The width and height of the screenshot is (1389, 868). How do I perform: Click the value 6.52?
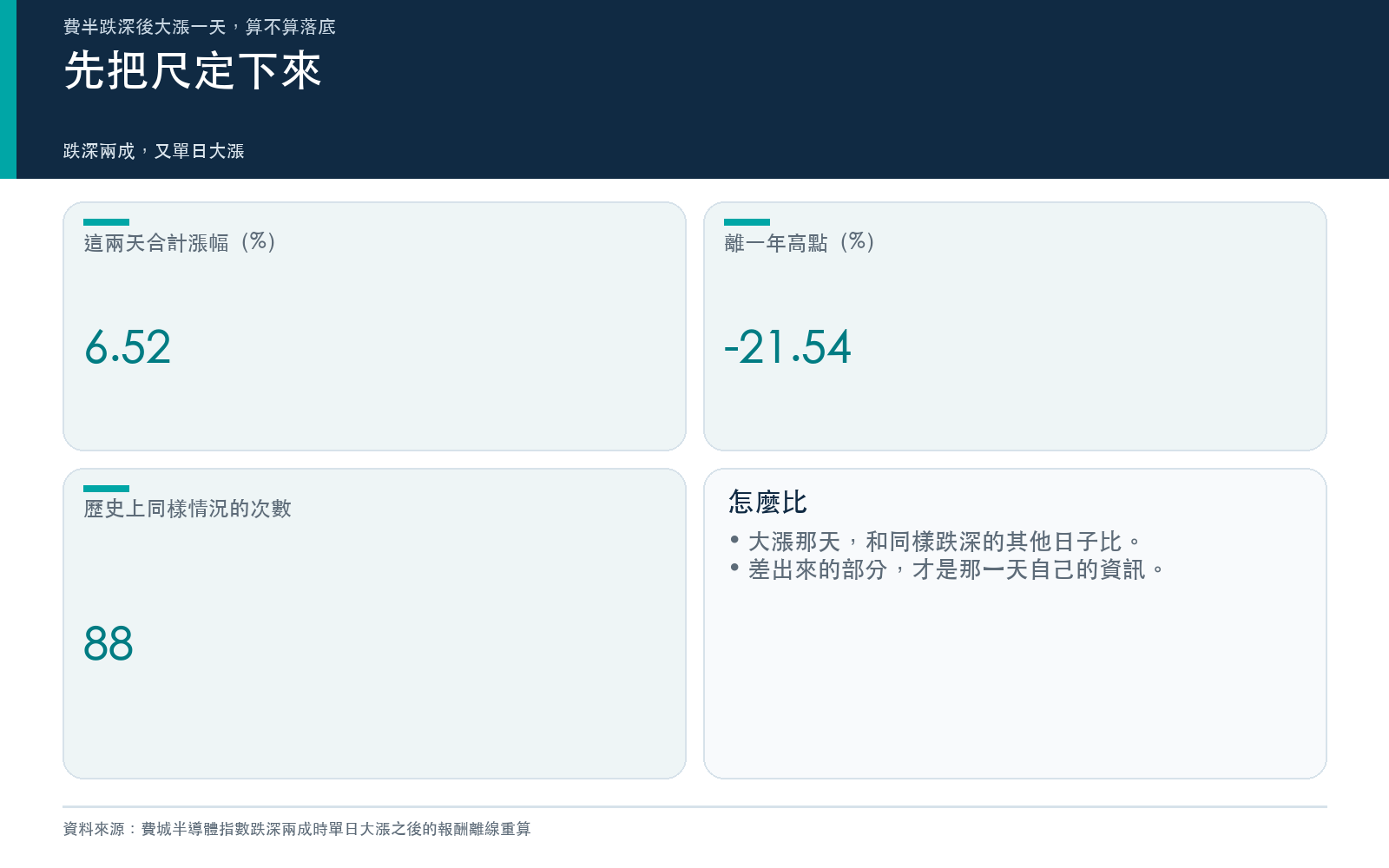[128, 347]
